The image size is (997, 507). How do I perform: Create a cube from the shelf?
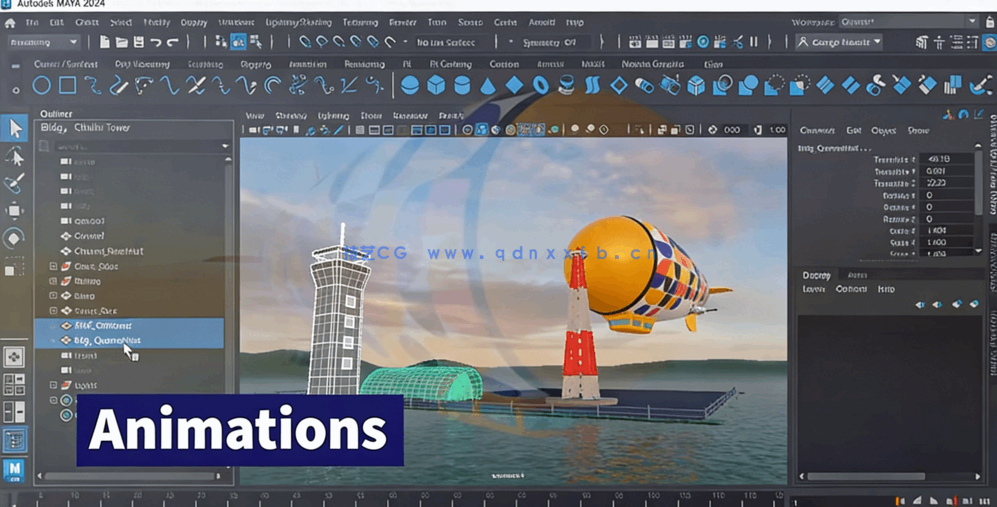point(436,85)
